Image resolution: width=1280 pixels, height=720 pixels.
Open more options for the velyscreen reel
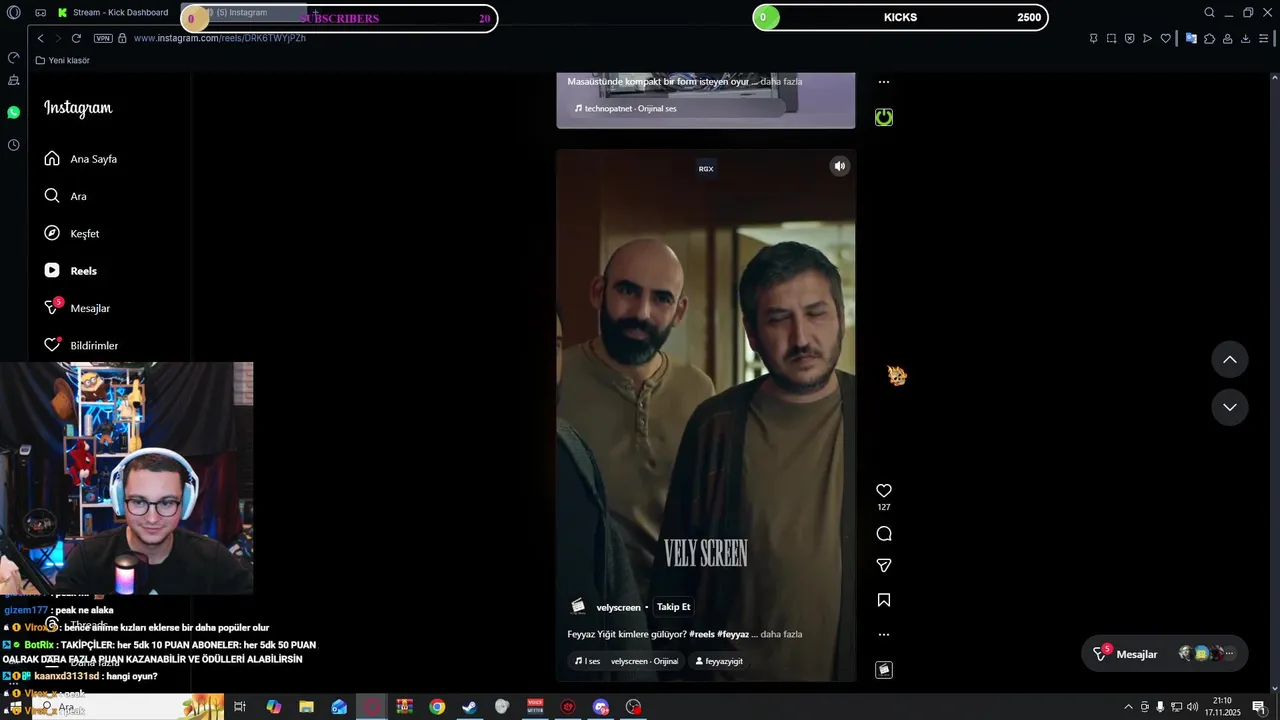tap(884, 634)
